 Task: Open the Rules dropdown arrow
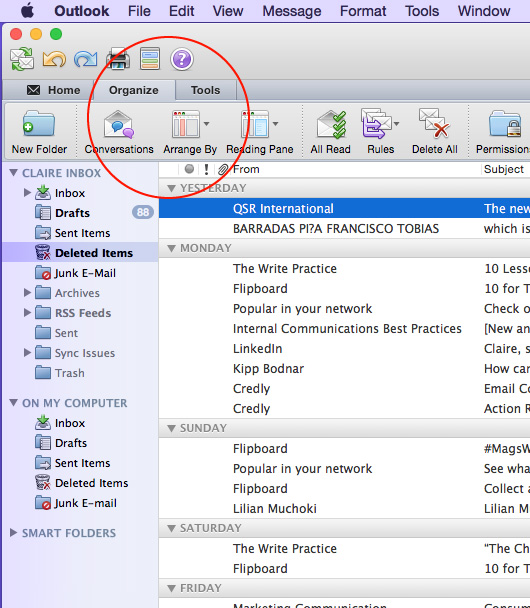pyautogui.click(x=397, y=124)
